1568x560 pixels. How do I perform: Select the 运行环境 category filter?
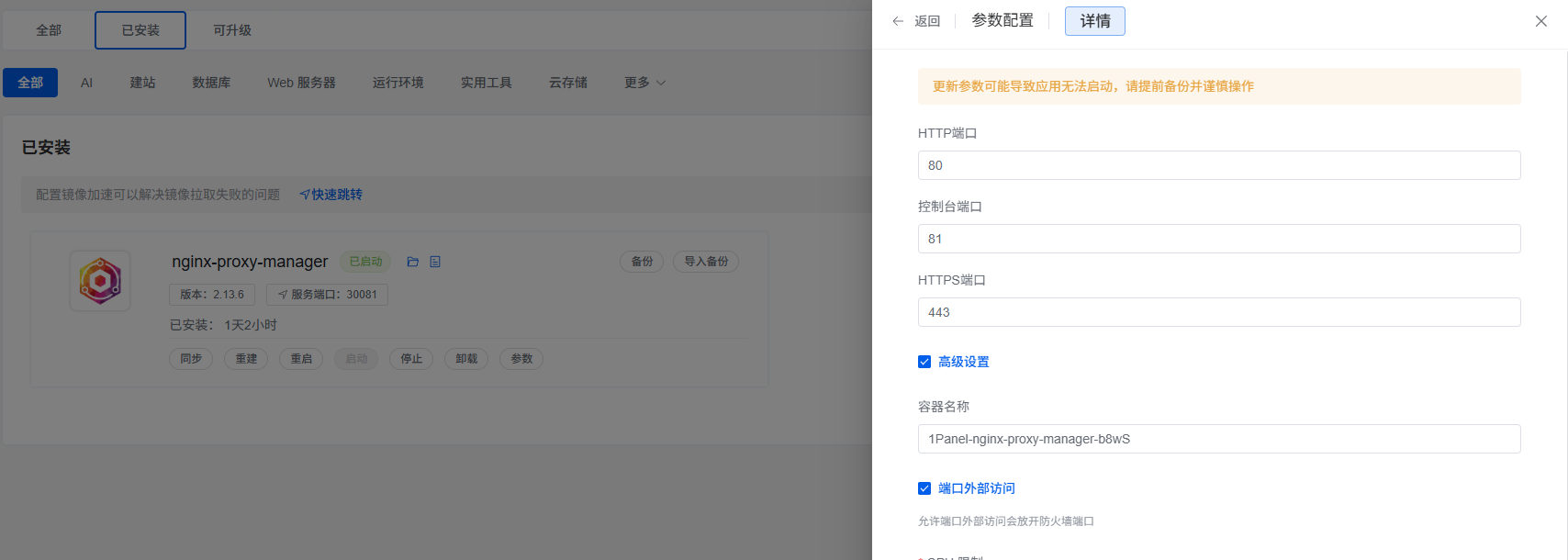(x=398, y=83)
